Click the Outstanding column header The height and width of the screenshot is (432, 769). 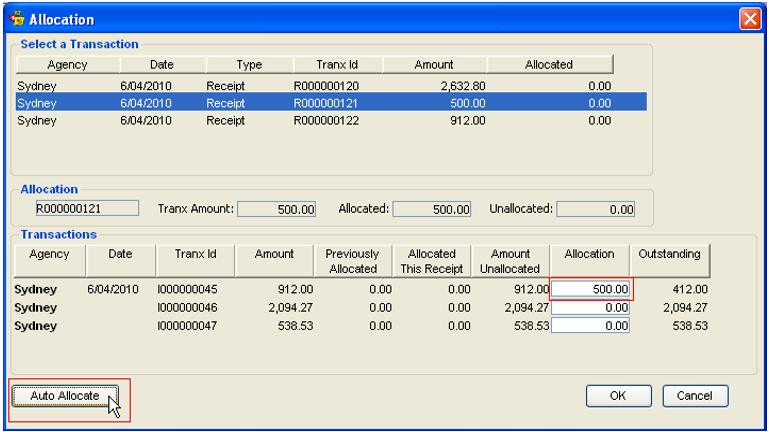[x=669, y=261]
